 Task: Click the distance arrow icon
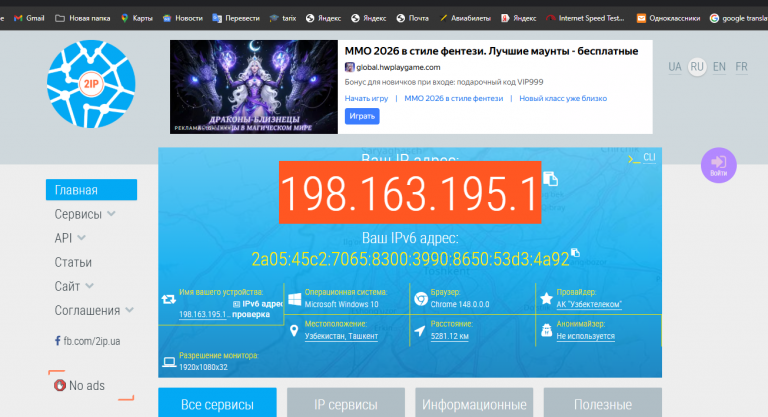click(420, 331)
